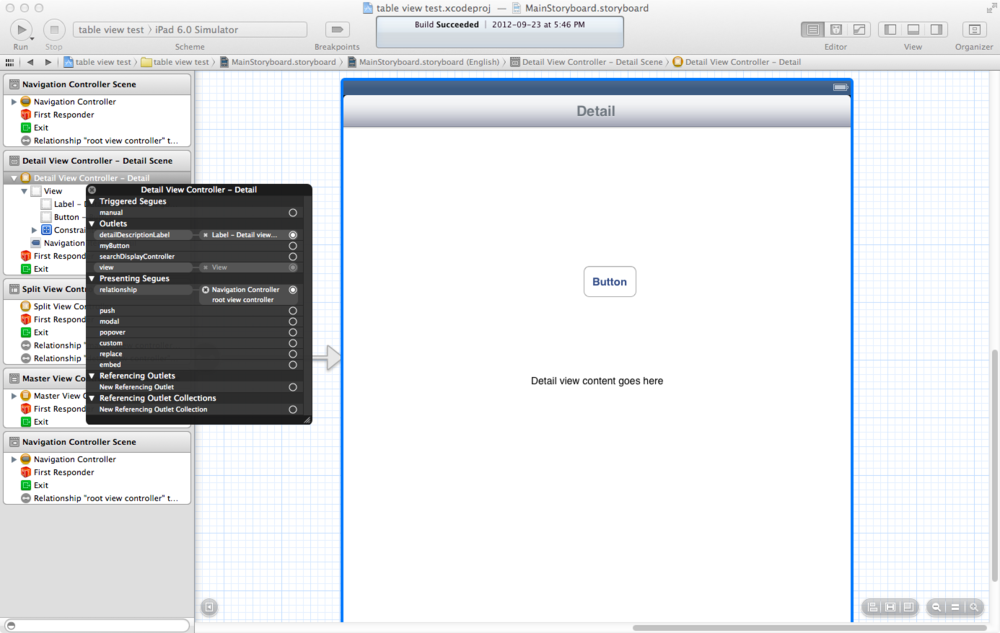Open the Organizer window
This screenshot has height=633, width=1000.
(x=973, y=30)
